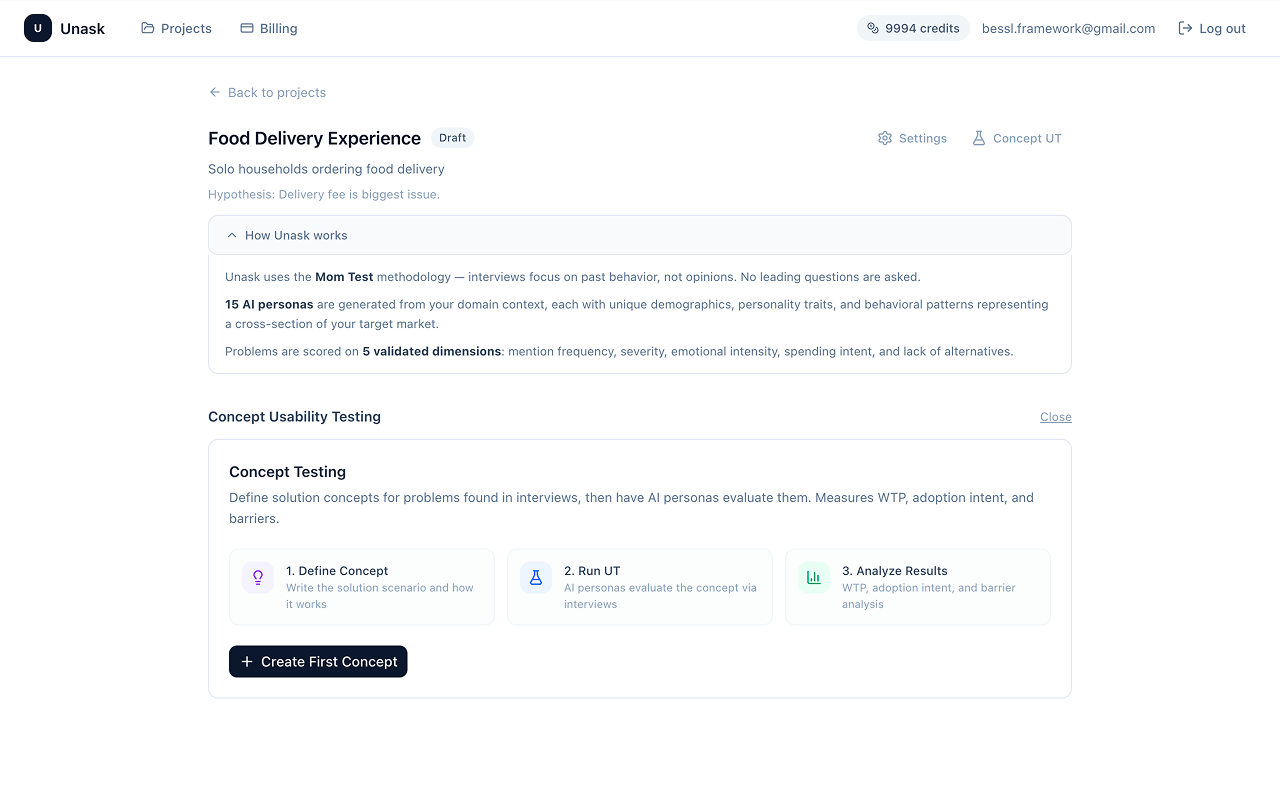Click the Analyze Results chart icon
1280x800 pixels.
point(814,577)
